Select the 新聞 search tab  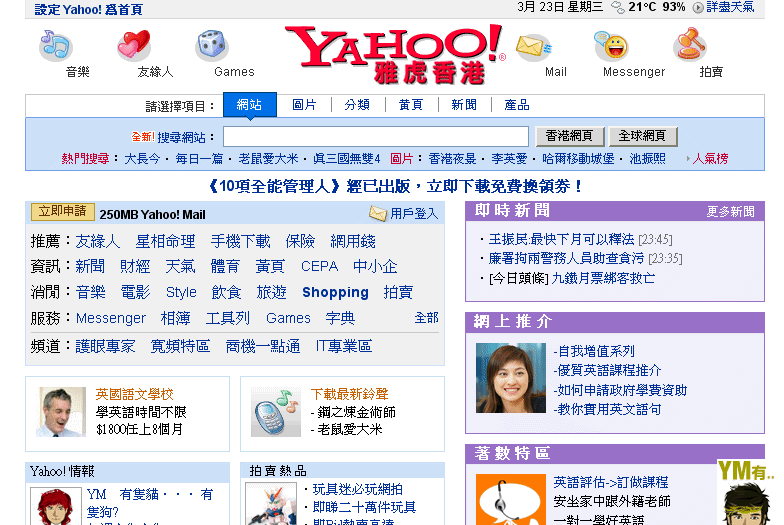point(464,105)
